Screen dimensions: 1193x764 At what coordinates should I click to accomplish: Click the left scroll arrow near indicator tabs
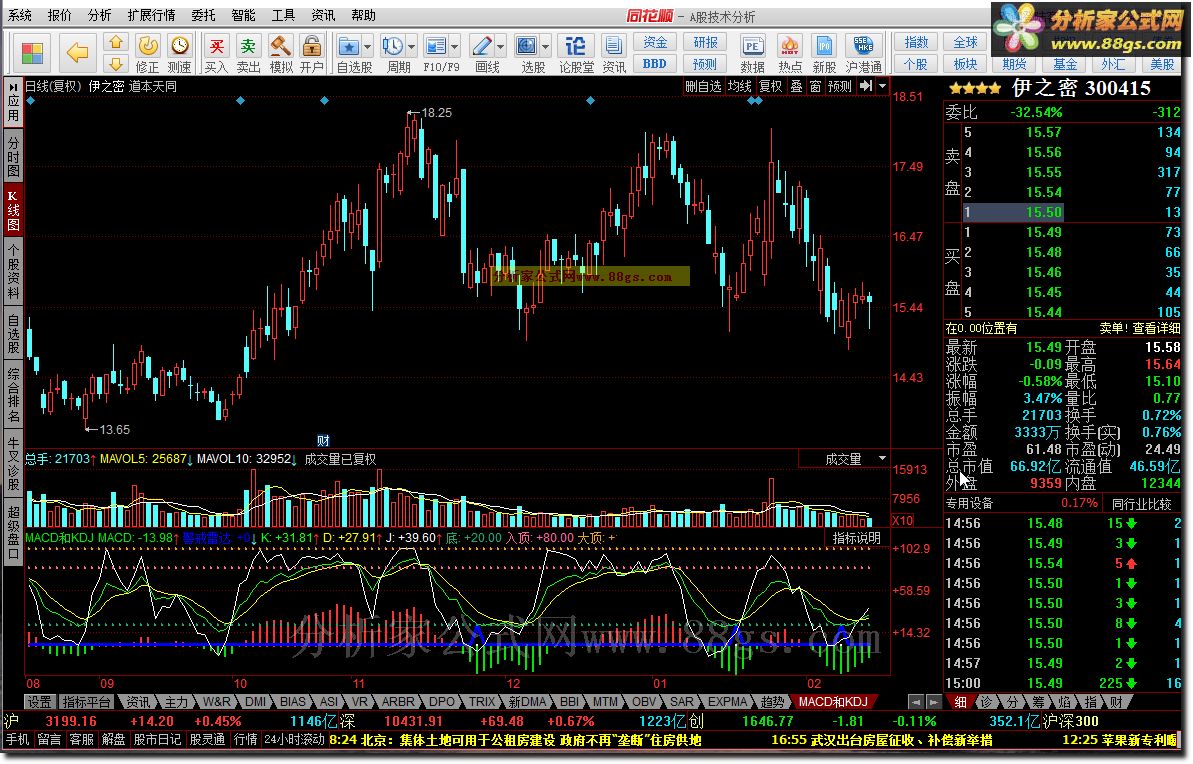915,702
